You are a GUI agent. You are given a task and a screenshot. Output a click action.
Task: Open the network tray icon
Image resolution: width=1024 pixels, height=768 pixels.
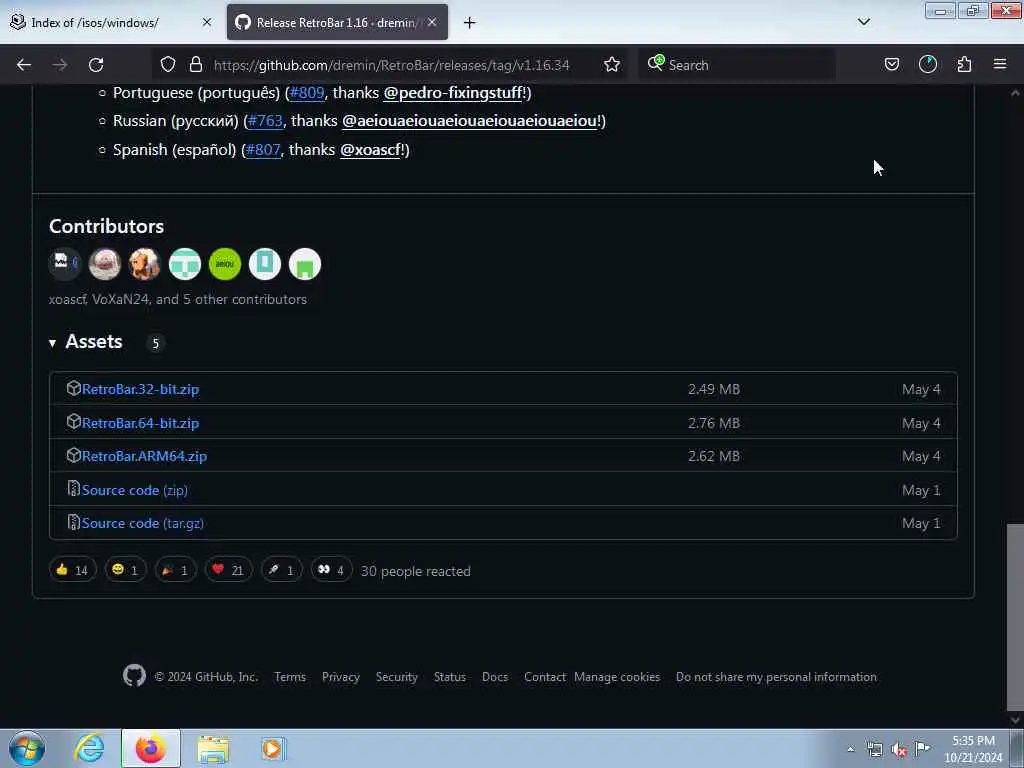click(875, 750)
